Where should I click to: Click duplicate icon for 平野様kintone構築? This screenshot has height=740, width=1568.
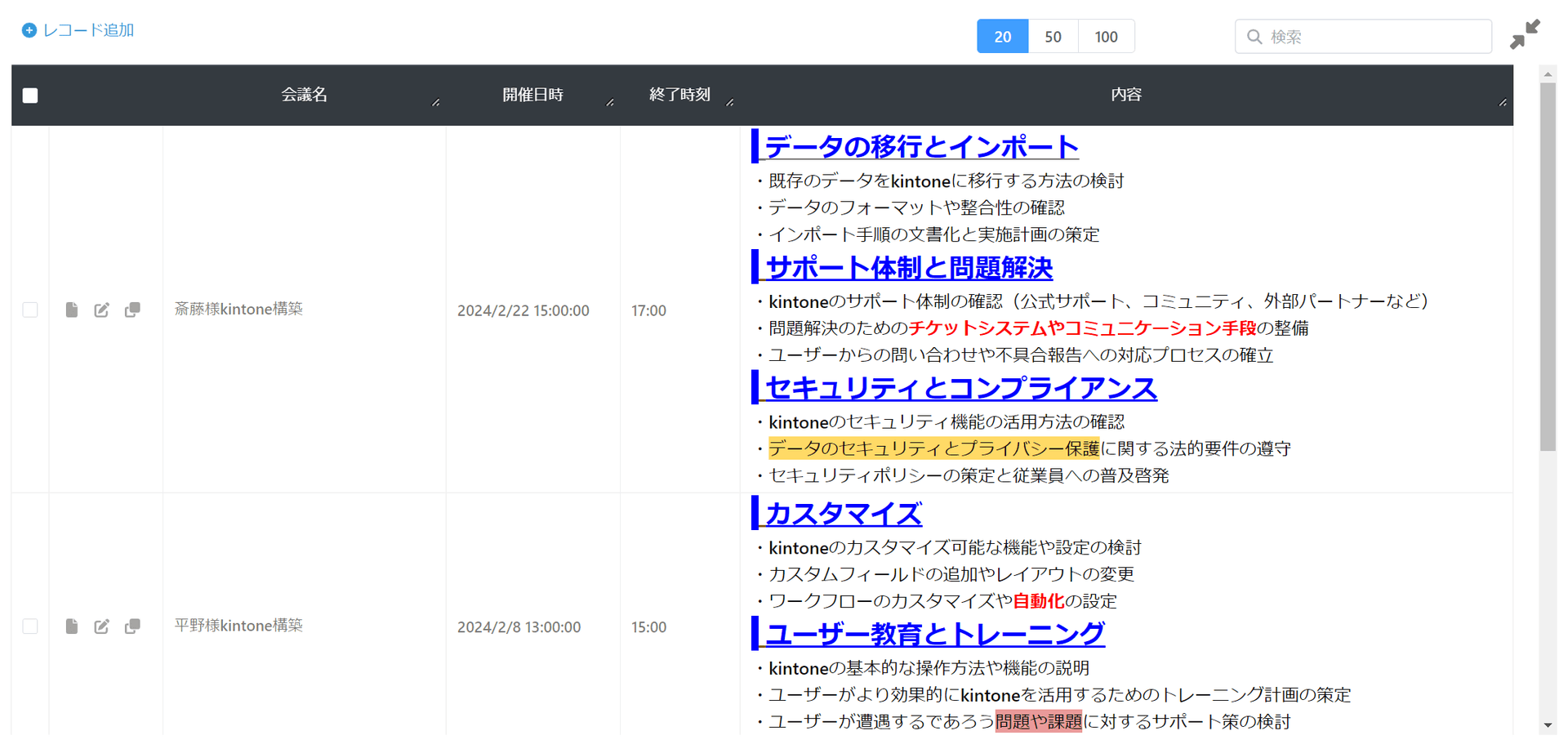[x=132, y=626]
